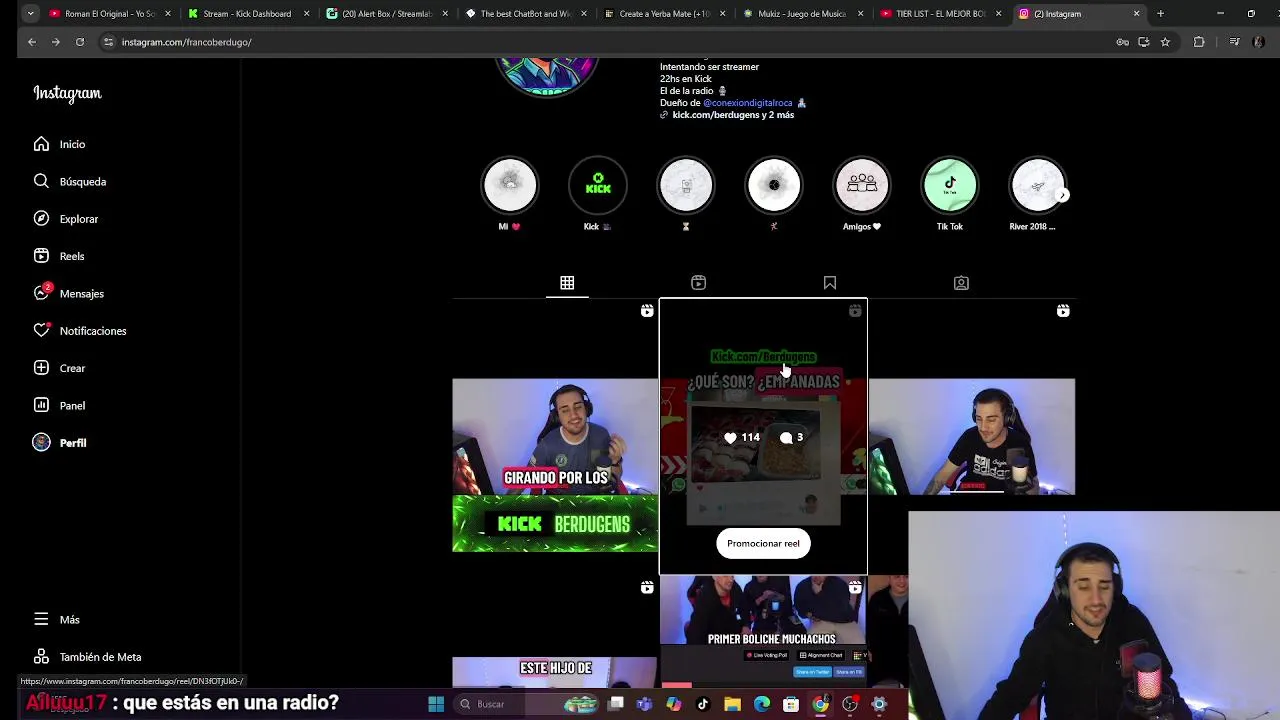Image resolution: width=1280 pixels, height=720 pixels.
Task: Open the tab search dropdown
Action: point(31,14)
